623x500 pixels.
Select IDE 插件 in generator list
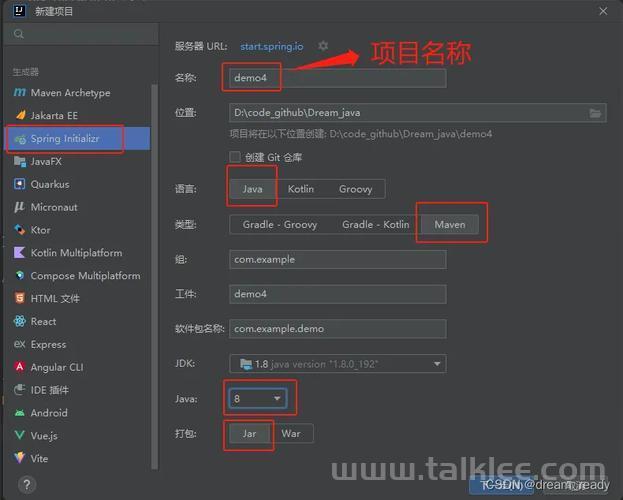click(78, 390)
